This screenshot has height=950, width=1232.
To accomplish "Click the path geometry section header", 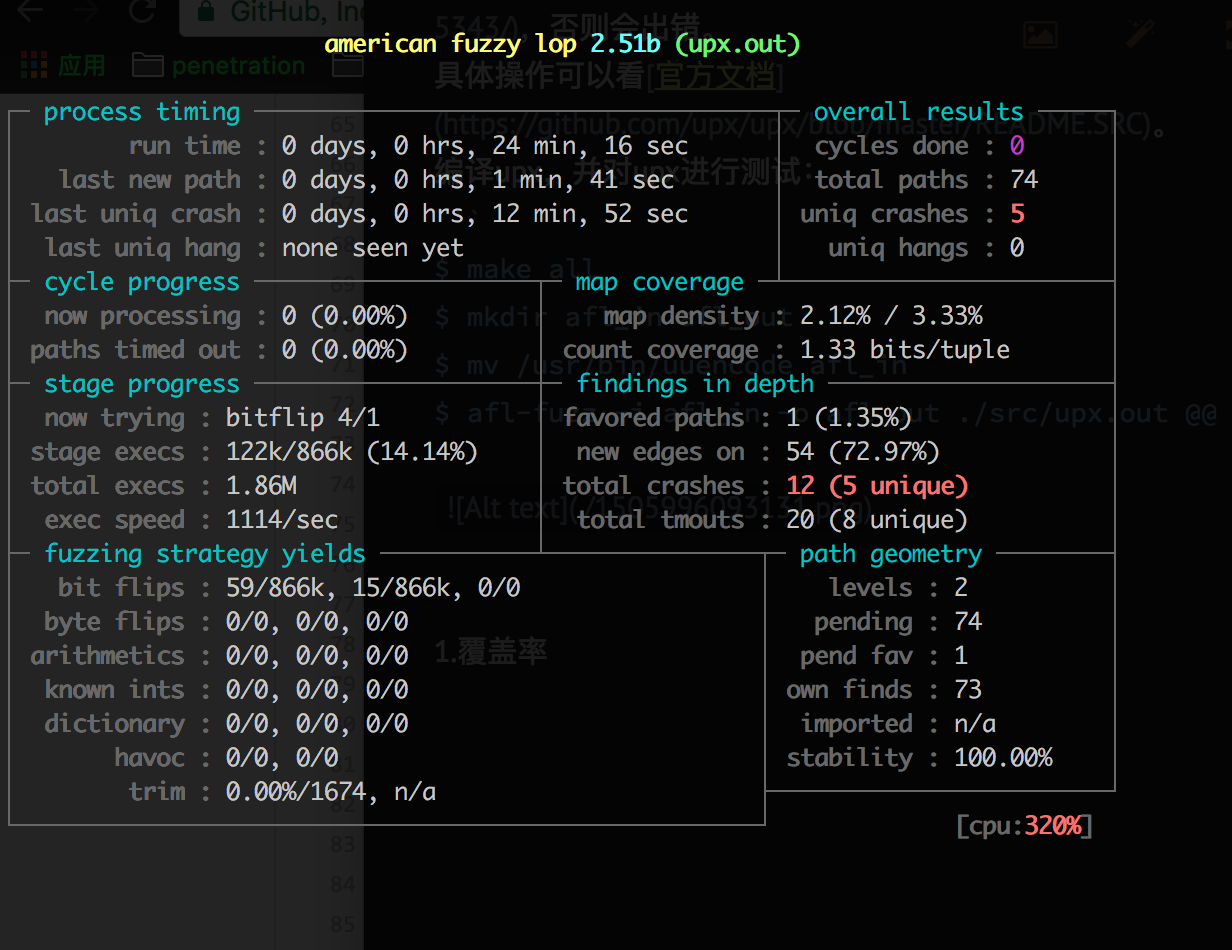I will tap(890, 554).
